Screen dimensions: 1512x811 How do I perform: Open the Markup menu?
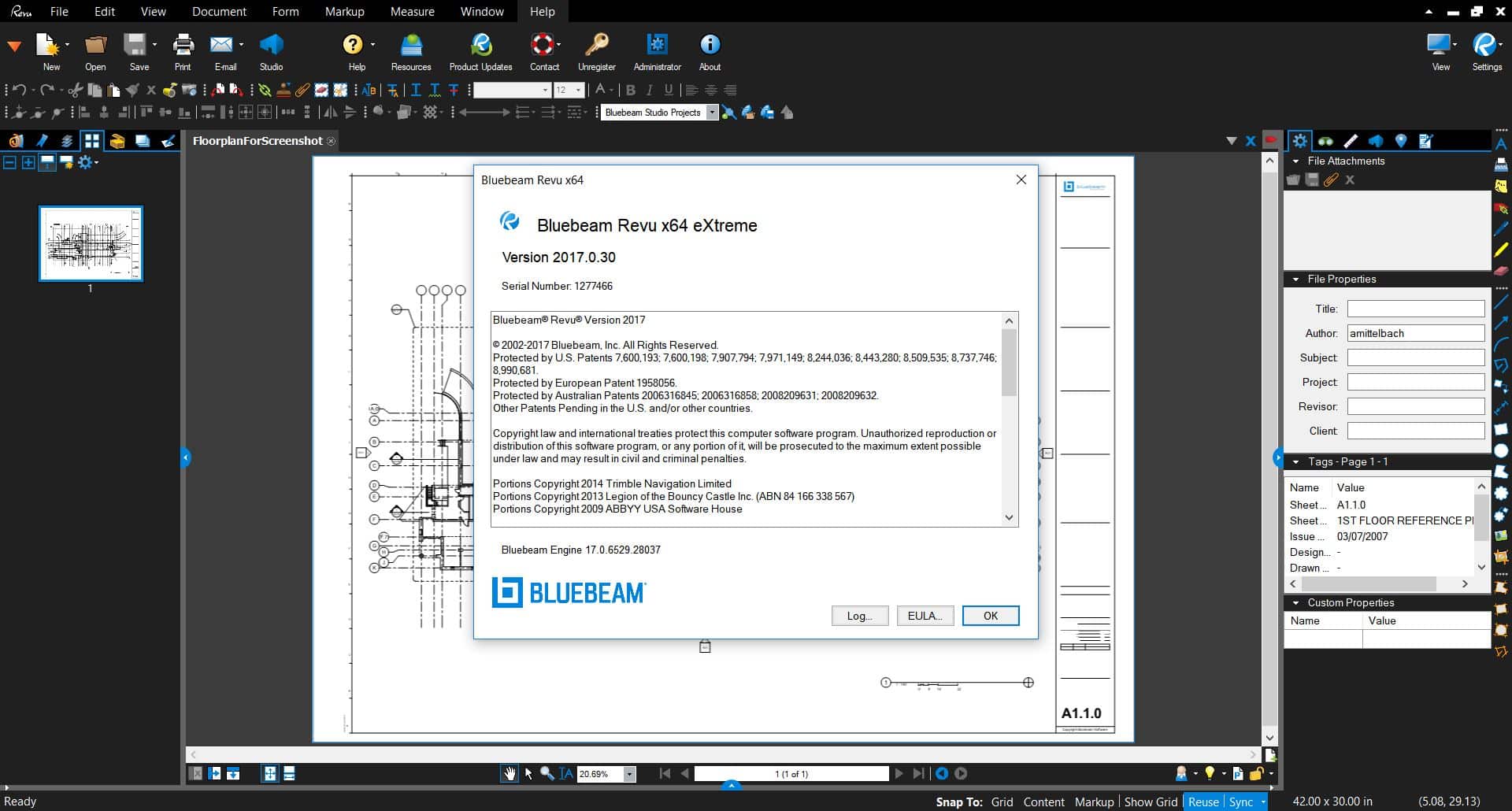coord(344,11)
